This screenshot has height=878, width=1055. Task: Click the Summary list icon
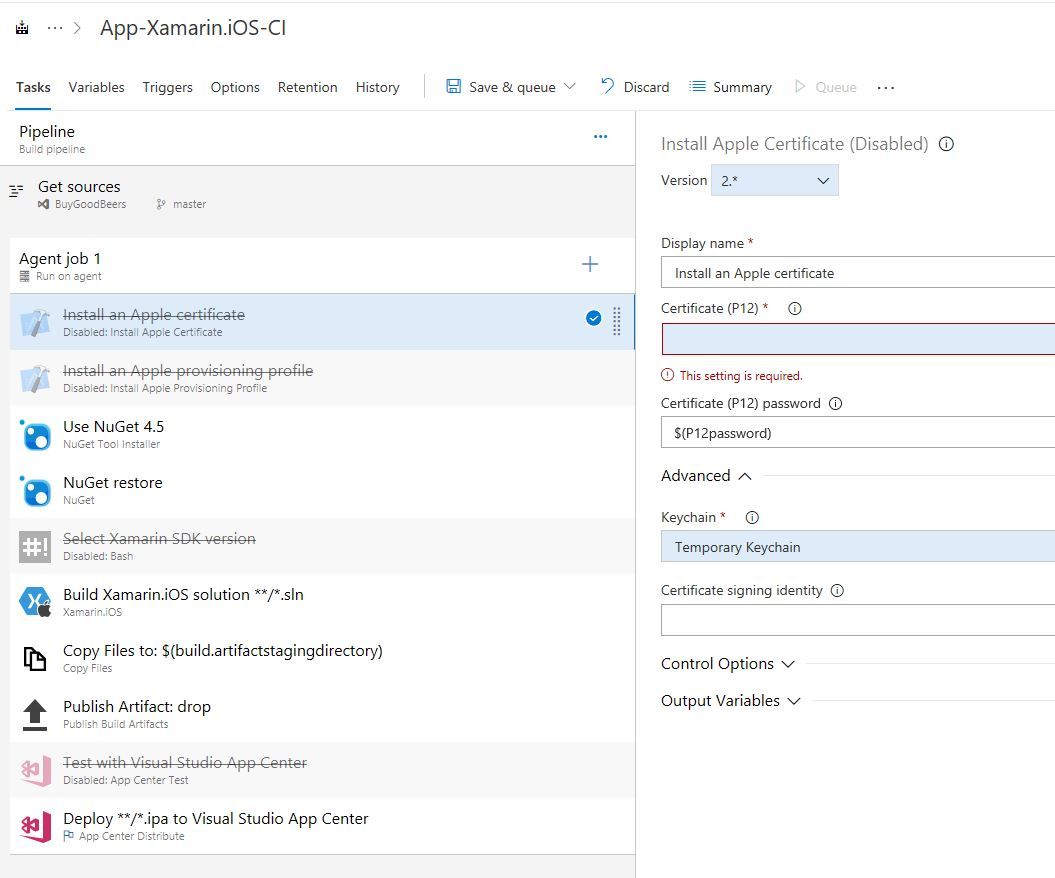pyautogui.click(x=697, y=86)
